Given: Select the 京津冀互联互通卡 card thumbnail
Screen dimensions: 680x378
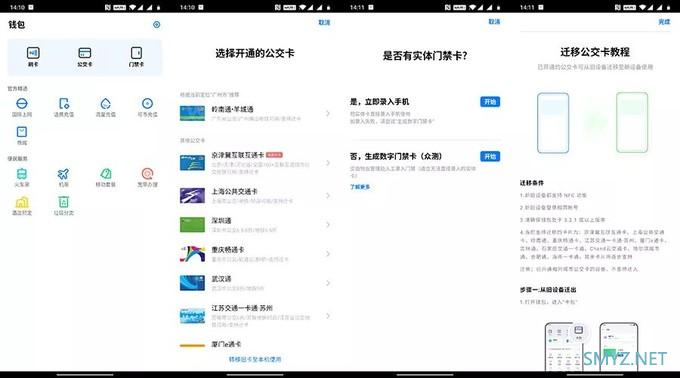Looking at the screenshot, I should (x=192, y=163).
